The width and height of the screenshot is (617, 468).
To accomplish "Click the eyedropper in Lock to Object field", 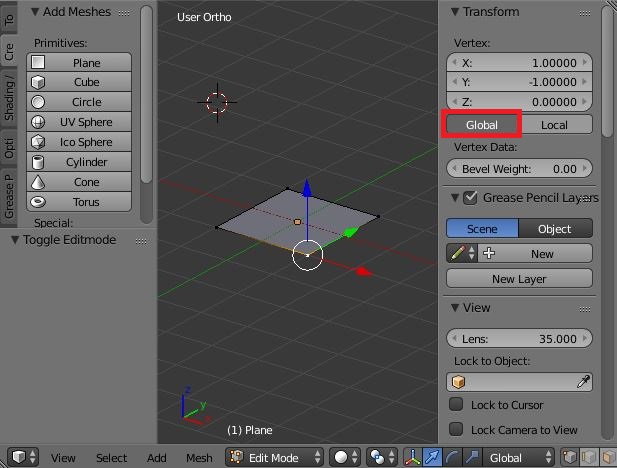I will pos(583,381).
